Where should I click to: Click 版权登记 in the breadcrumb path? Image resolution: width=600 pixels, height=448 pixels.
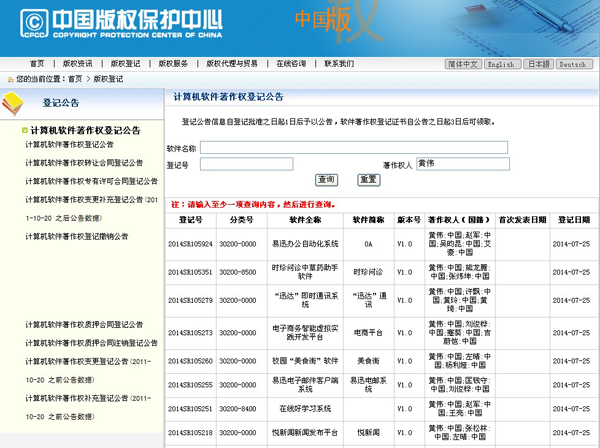(x=109, y=77)
